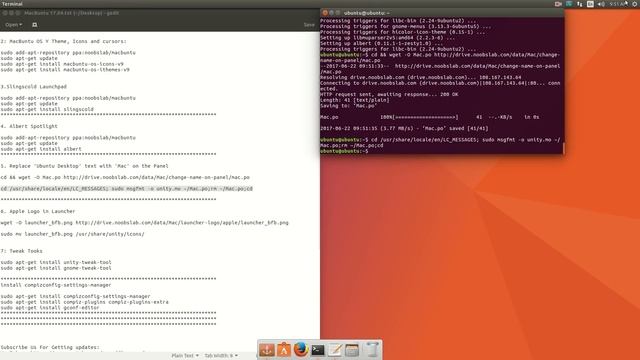This screenshot has width=640, height=360.
Task: Click the 'wget -O launcher_bfb.png' line
Action: (x=144, y=223)
